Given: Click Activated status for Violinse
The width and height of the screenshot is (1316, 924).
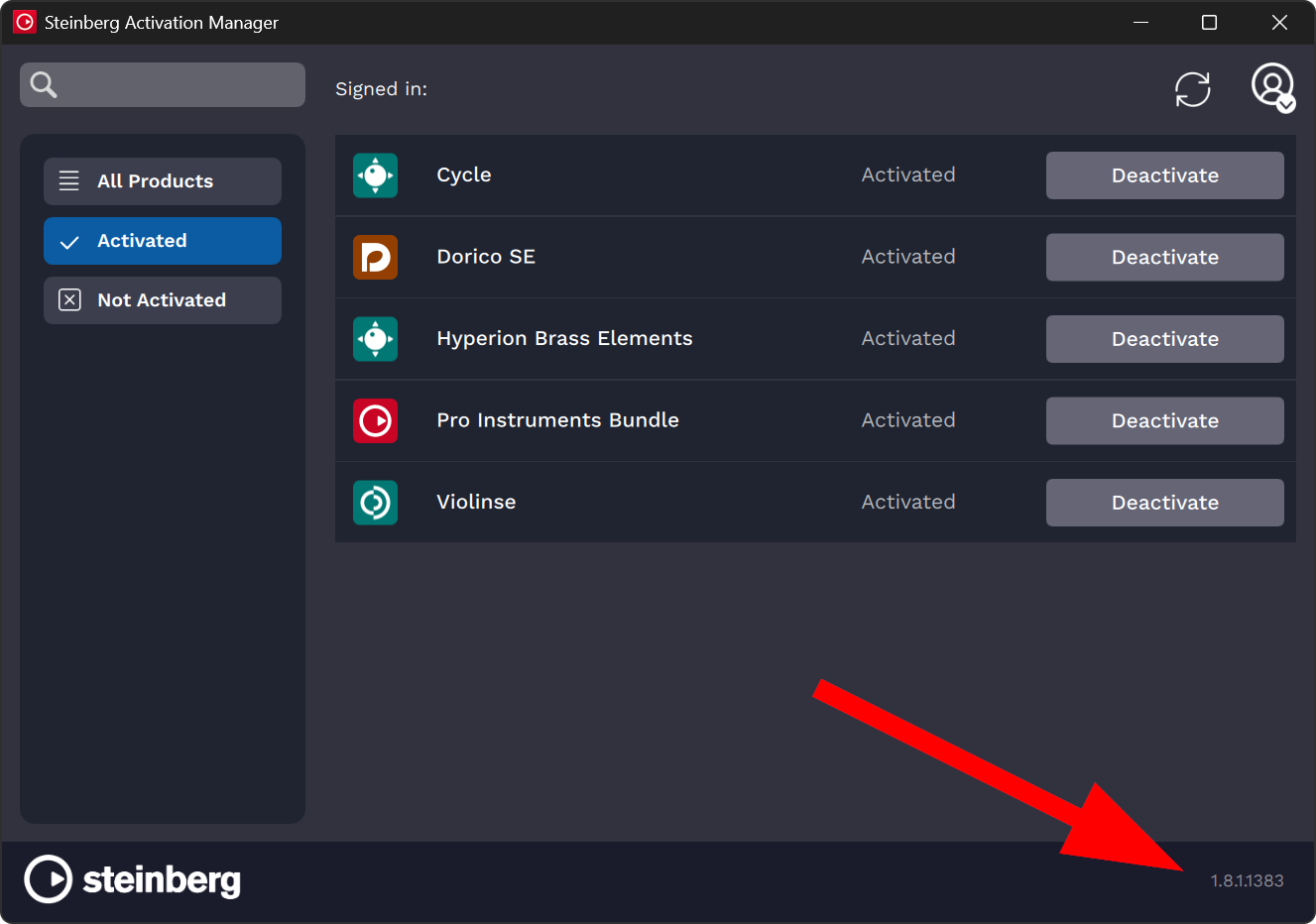Looking at the screenshot, I should (908, 503).
